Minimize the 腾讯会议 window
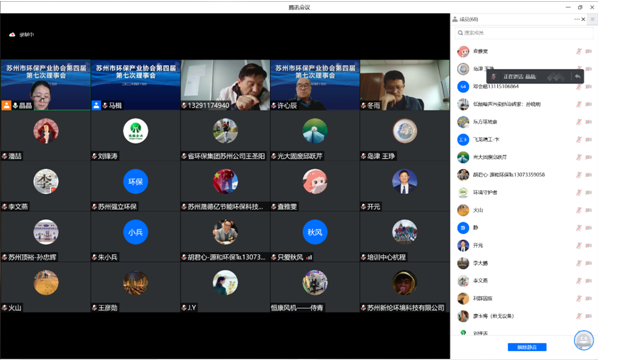 (x=568, y=7)
